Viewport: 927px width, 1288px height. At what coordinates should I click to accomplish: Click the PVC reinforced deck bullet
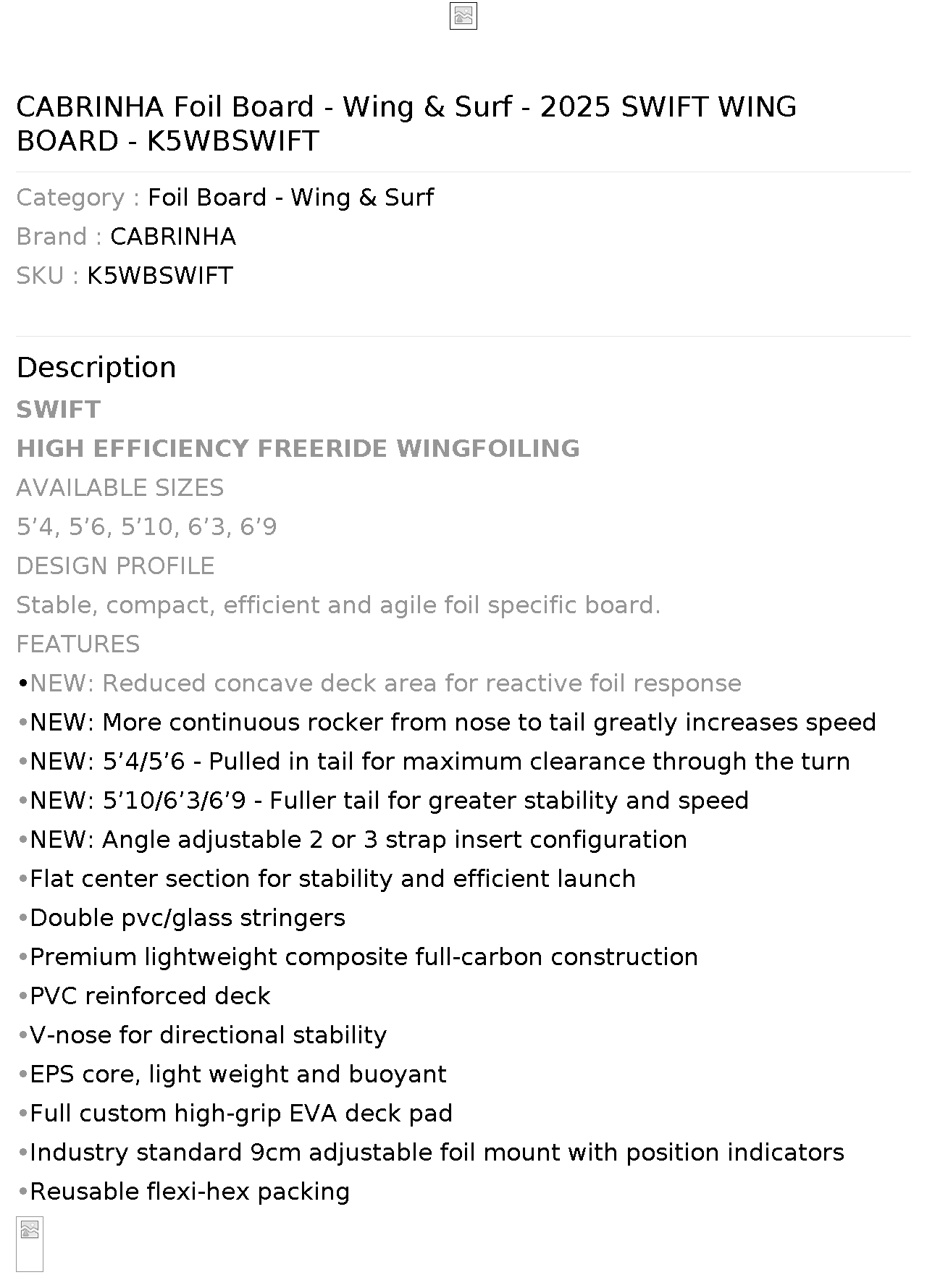point(143,996)
